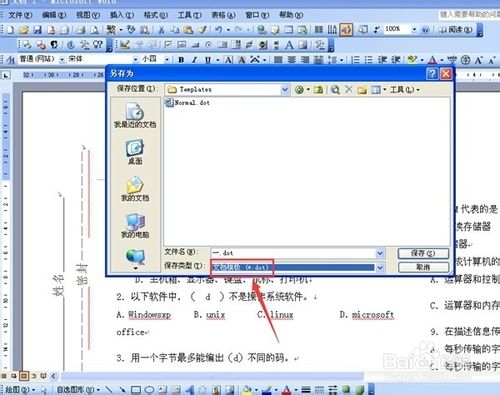Toggle the Character Border A button
The width and height of the screenshot is (500, 395).
[228, 60]
